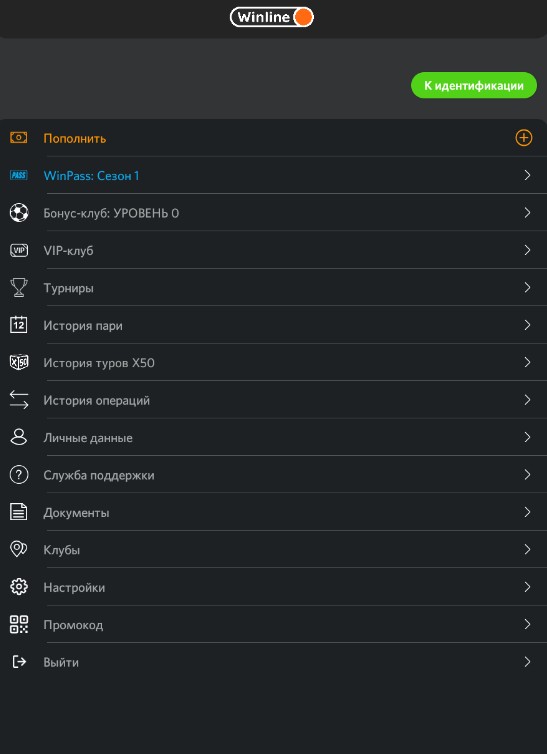547x754 pixels.
Task: Click the person Личные данные icon
Action: click(x=19, y=437)
